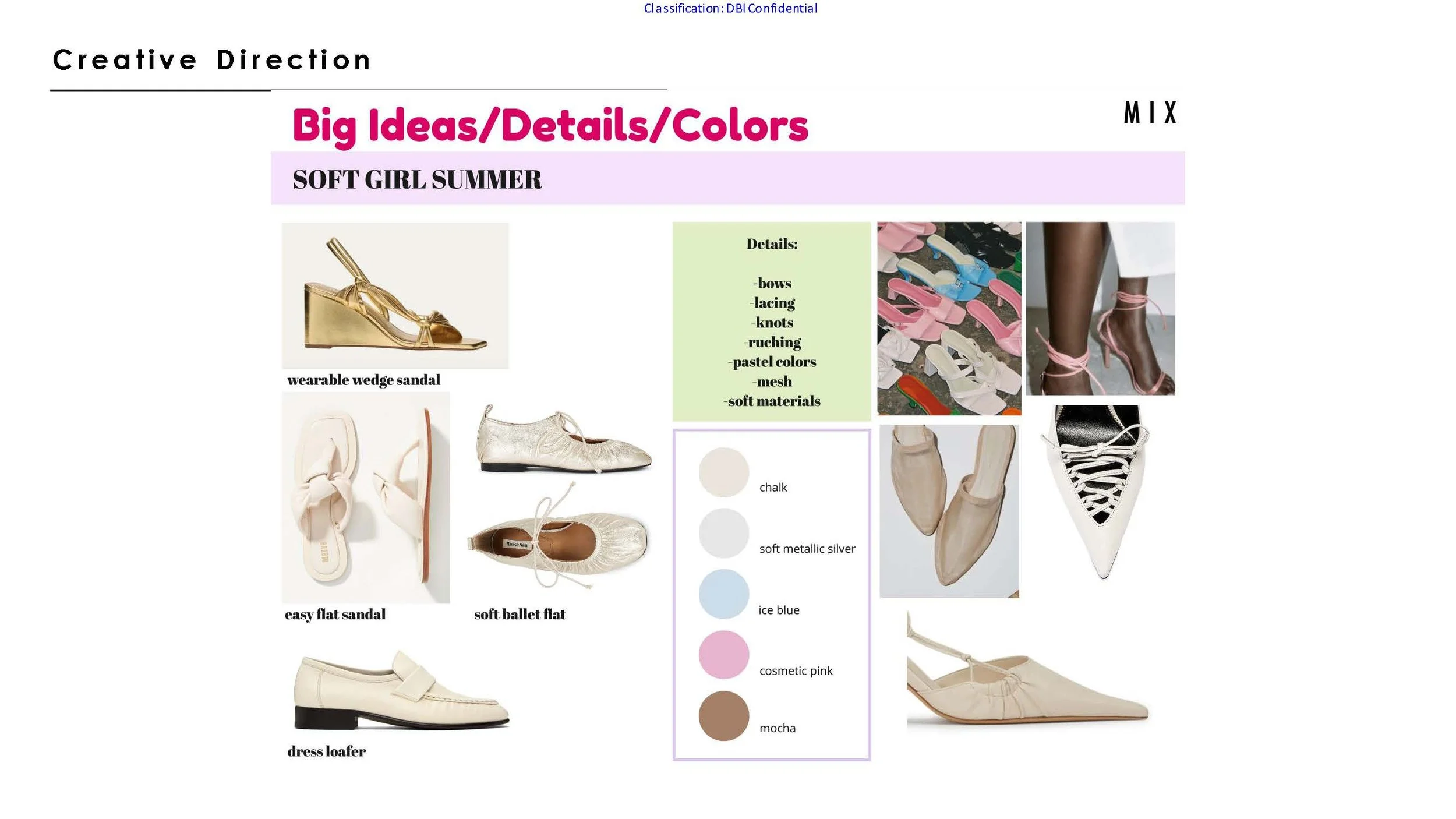Click the chalk color swatch
This screenshot has width=1456, height=819.
[723, 472]
